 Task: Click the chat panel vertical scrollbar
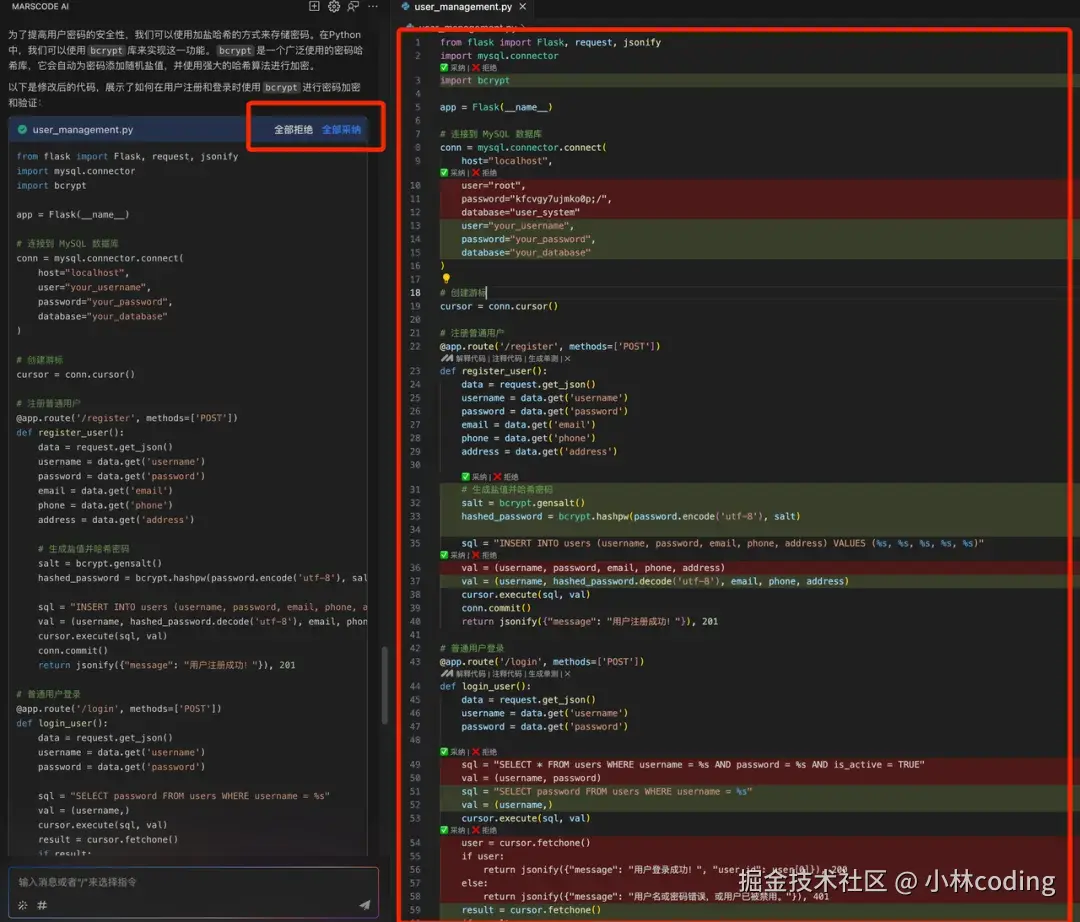pyautogui.click(x=384, y=685)
